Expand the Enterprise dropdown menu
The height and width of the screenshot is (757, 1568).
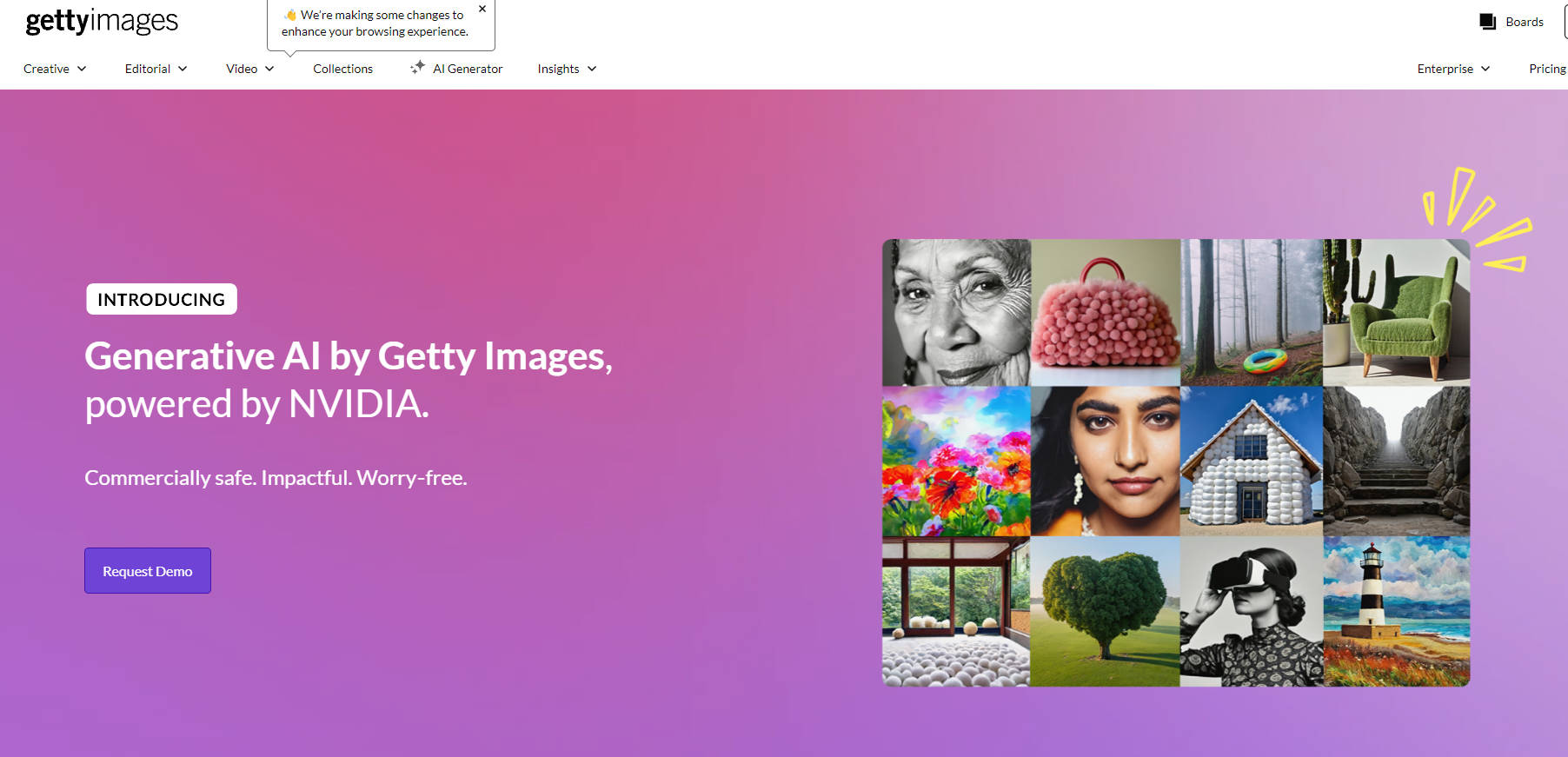click(1453, 69)
